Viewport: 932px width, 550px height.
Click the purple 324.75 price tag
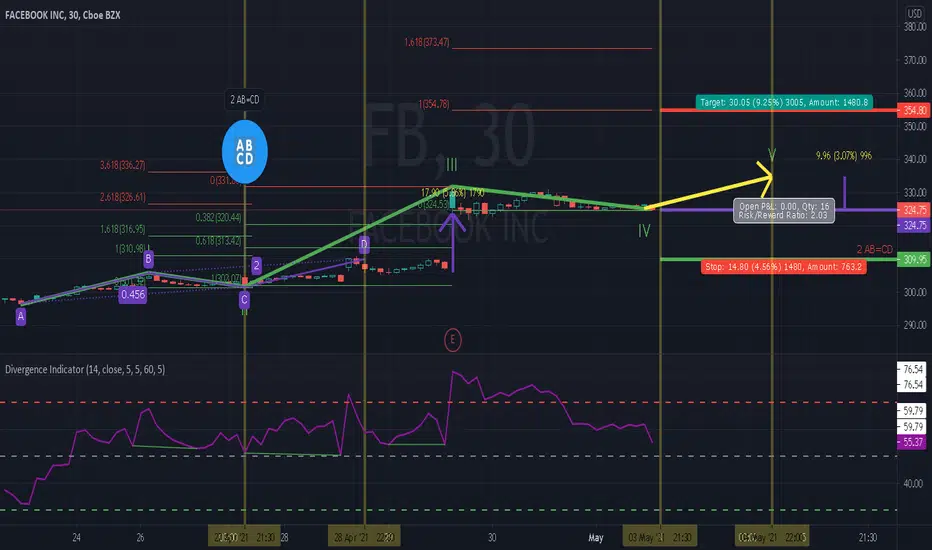click(x=914, y=225)
